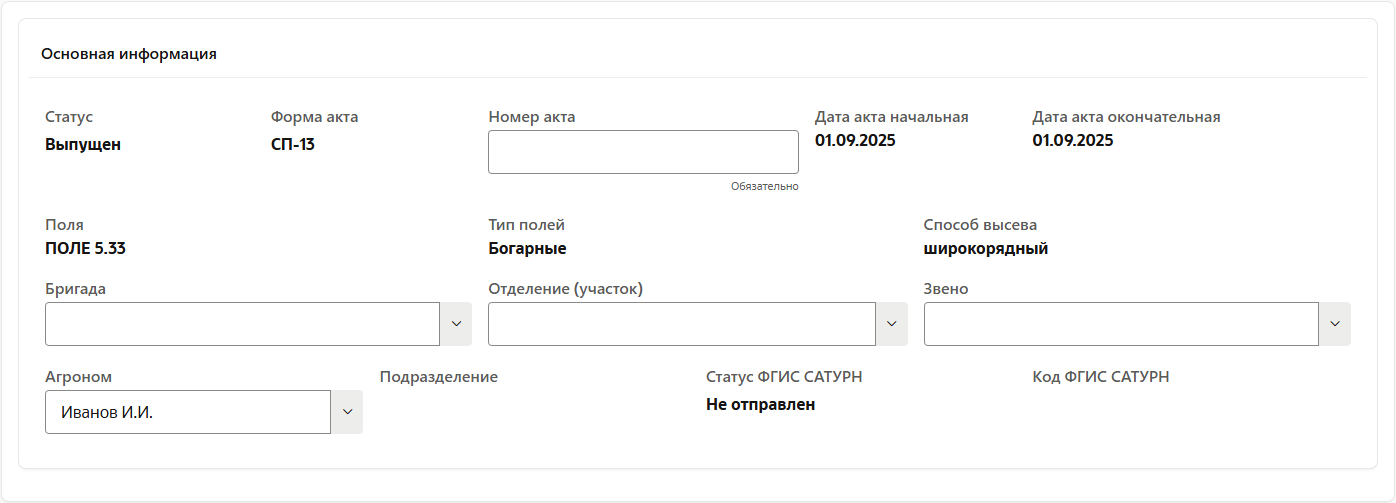Click the широкорядный sowing method value

pyautogui.click(x=985, y=249)
